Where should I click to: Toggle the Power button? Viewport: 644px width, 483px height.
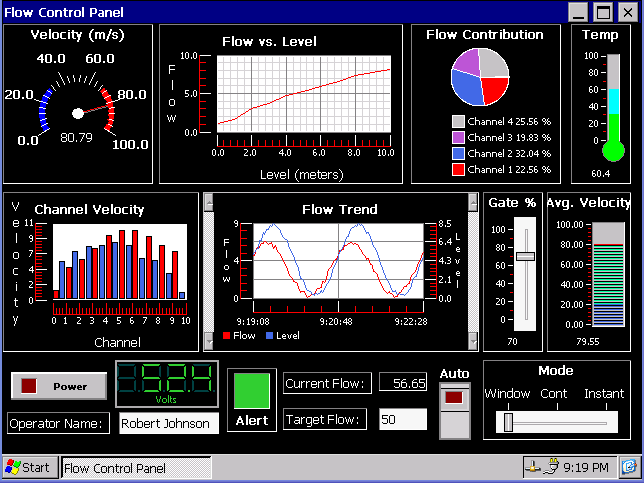(59, 386)
